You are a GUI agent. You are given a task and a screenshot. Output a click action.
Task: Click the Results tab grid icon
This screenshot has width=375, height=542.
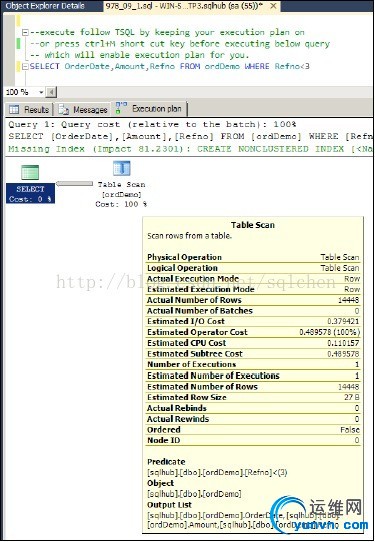click(x=14, y=110)
